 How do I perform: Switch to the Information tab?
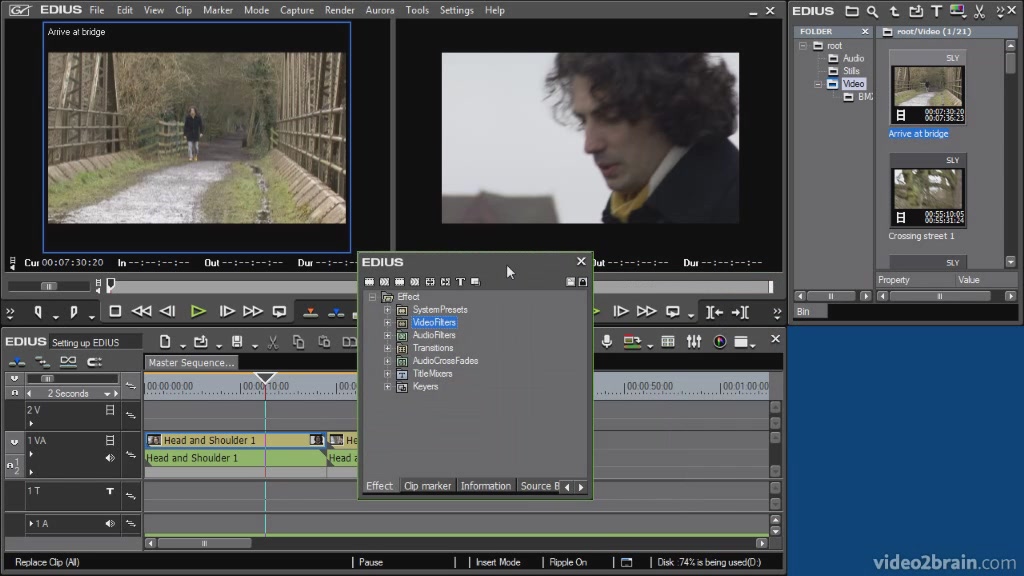tap(485, 486)
